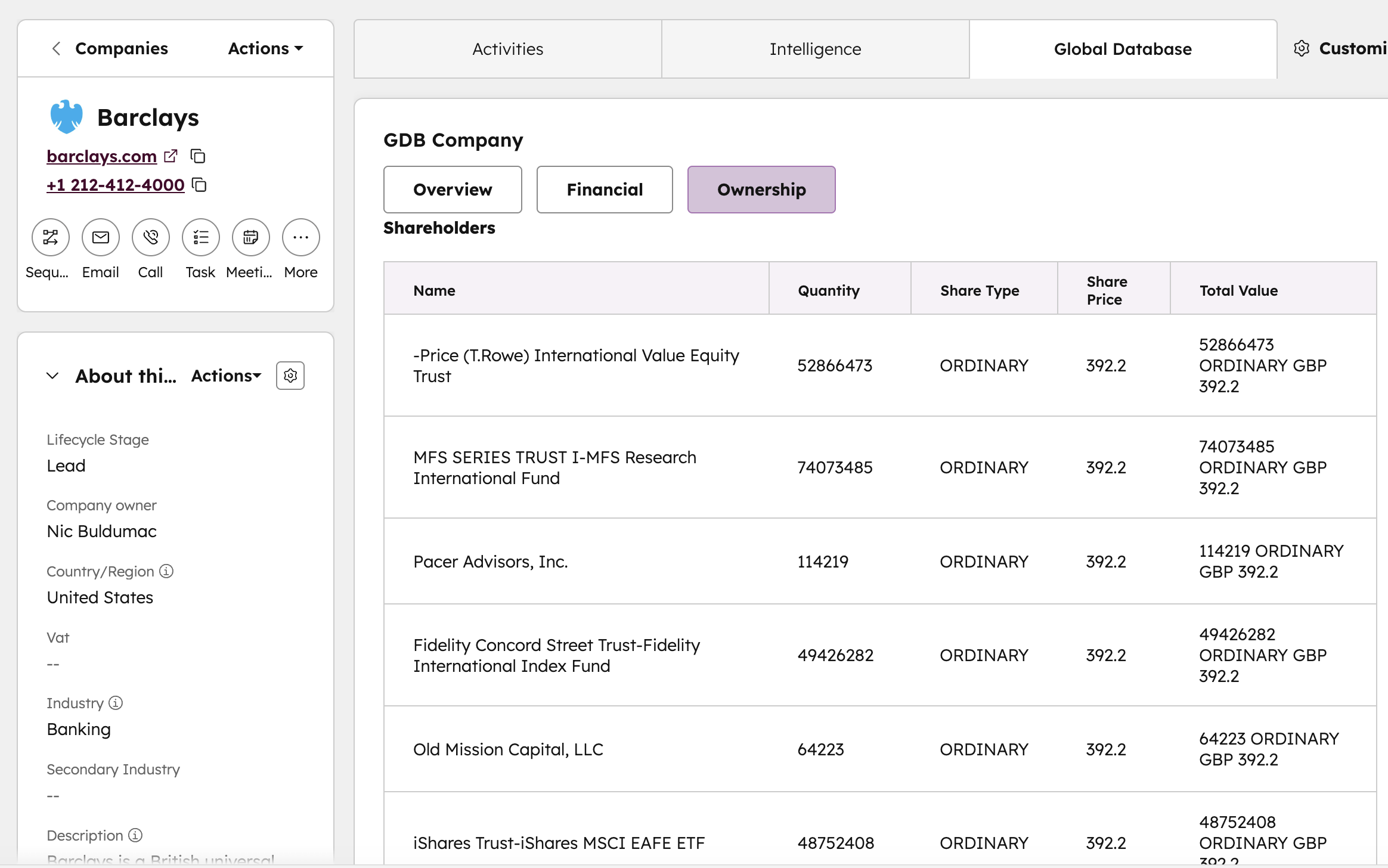The width and height of the screenshot is (1388, 868).
Task: Click the Customize tabs gear icon
Action: 1302,48
